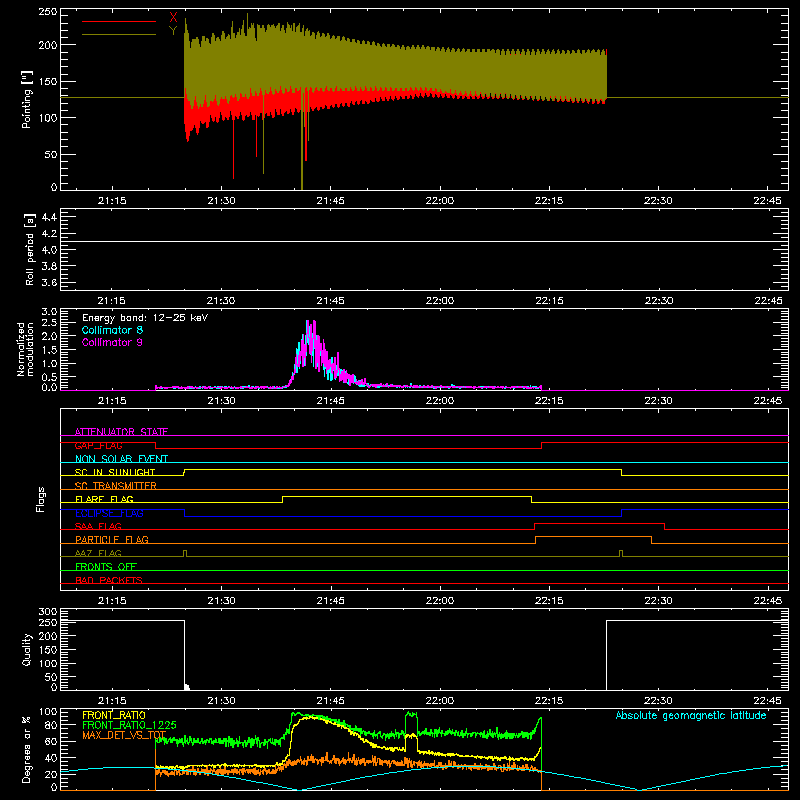Select the Energy band: 12-25 keV text
The height and width of the screenshot is (800, 800).
click(145, 318)
